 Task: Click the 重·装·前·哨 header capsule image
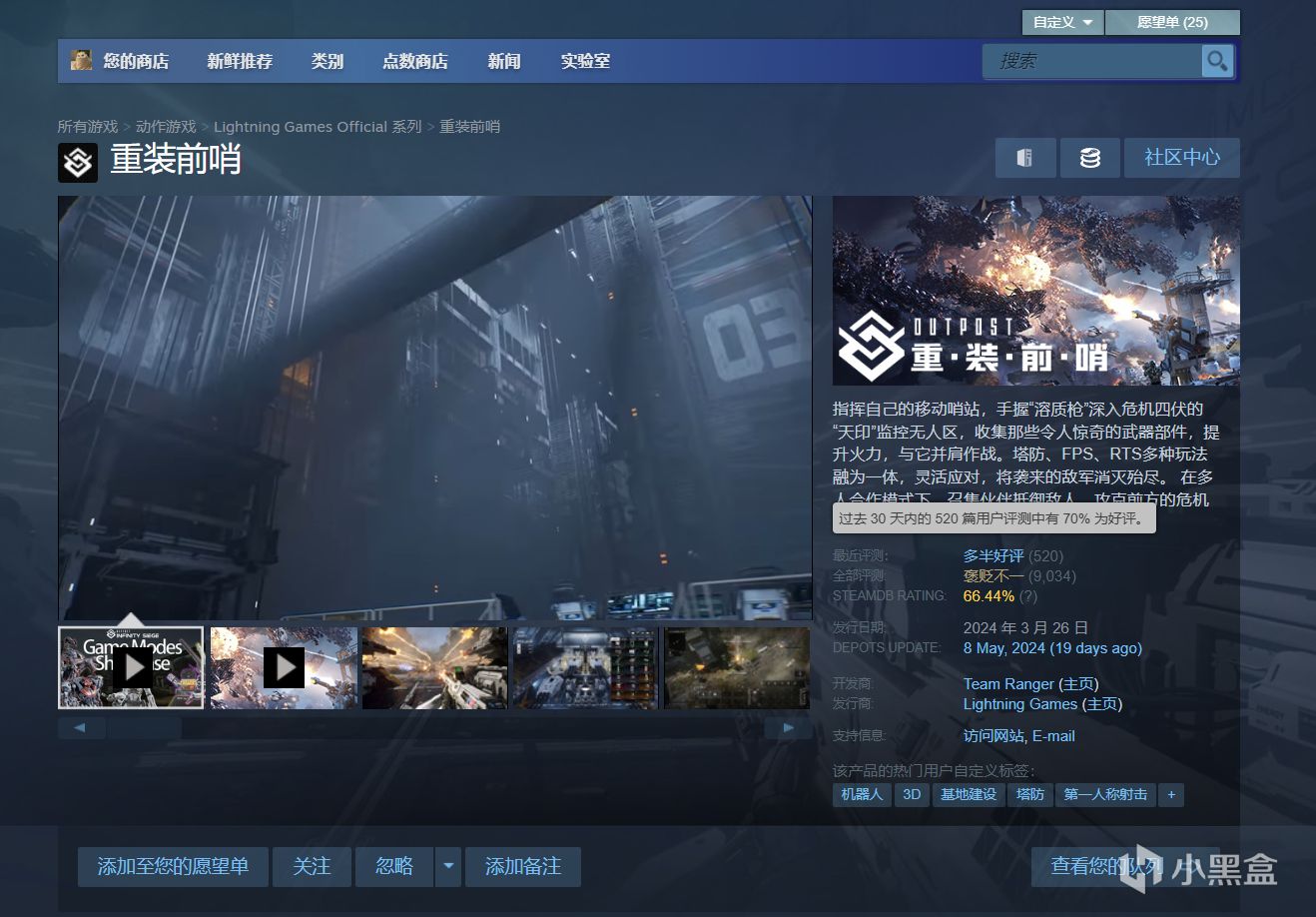coord(1036,291)
